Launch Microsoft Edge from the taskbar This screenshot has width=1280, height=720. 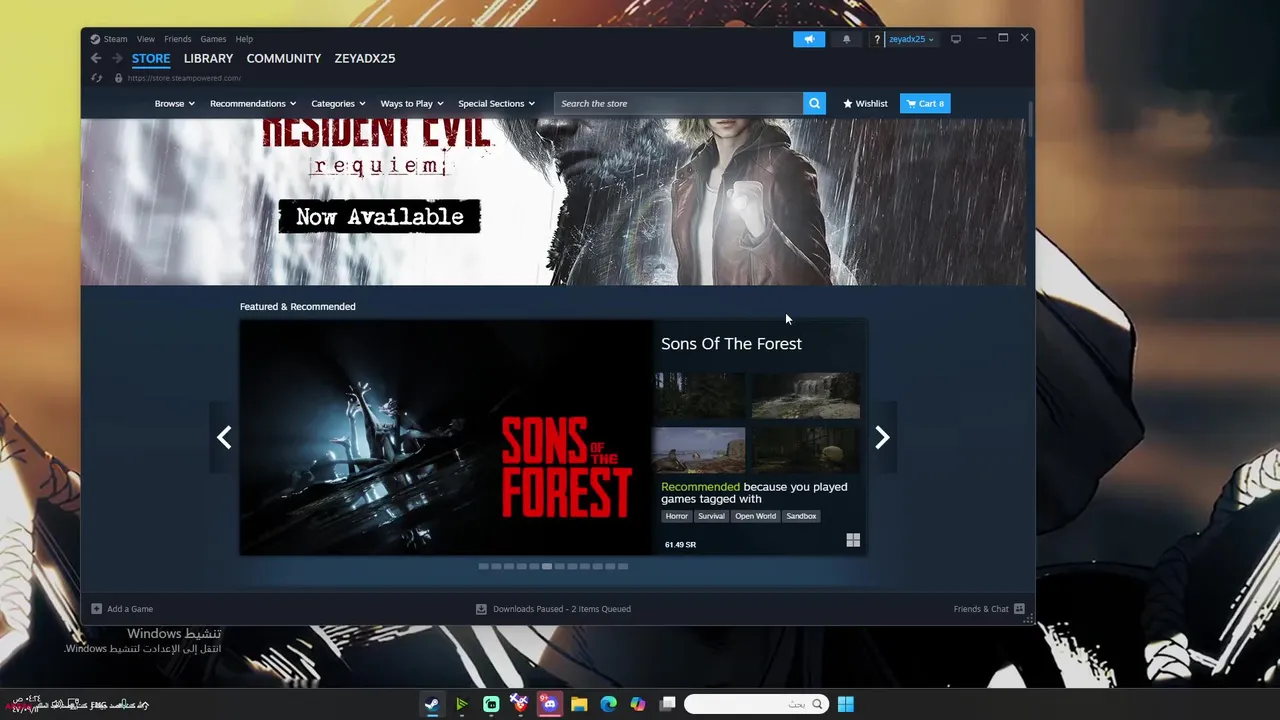coord(608,704)
